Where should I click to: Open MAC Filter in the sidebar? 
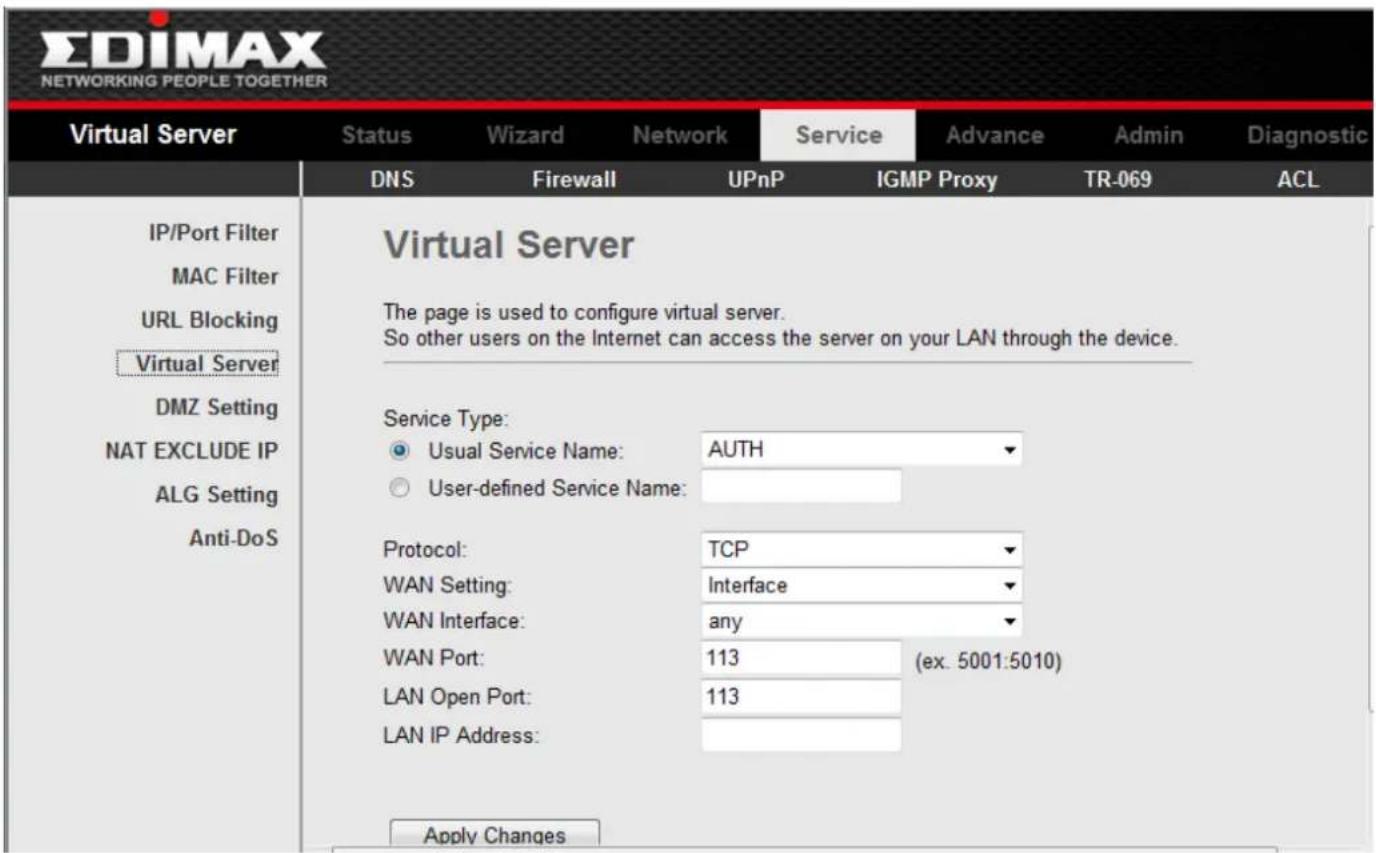(x=225, y=276)
